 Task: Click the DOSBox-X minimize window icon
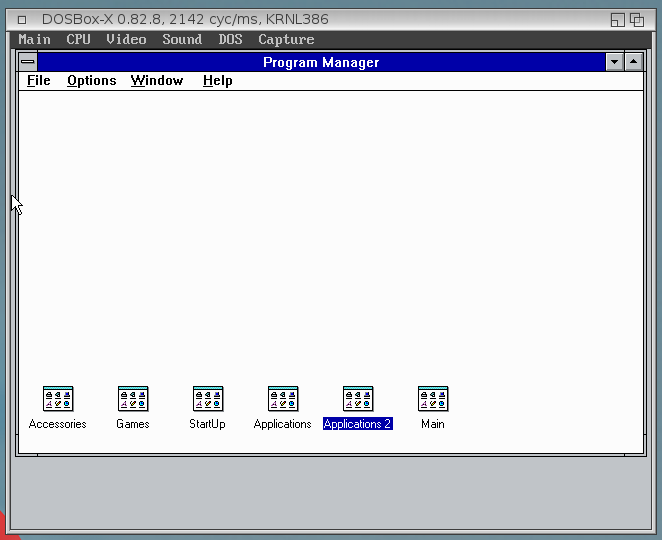tap(618, 20)
